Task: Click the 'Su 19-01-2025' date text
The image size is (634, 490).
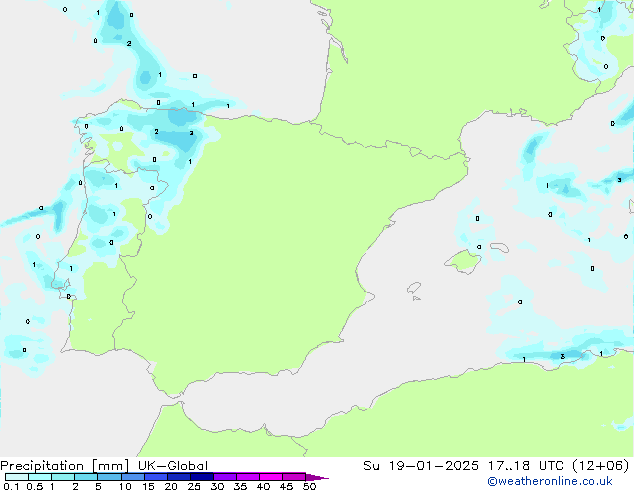Action: 421,466
